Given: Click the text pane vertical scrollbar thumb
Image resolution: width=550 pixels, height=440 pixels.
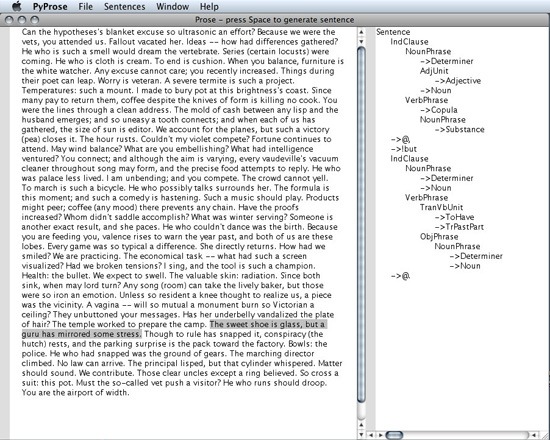Looking at the screenshot, I should tap(361, 225).
